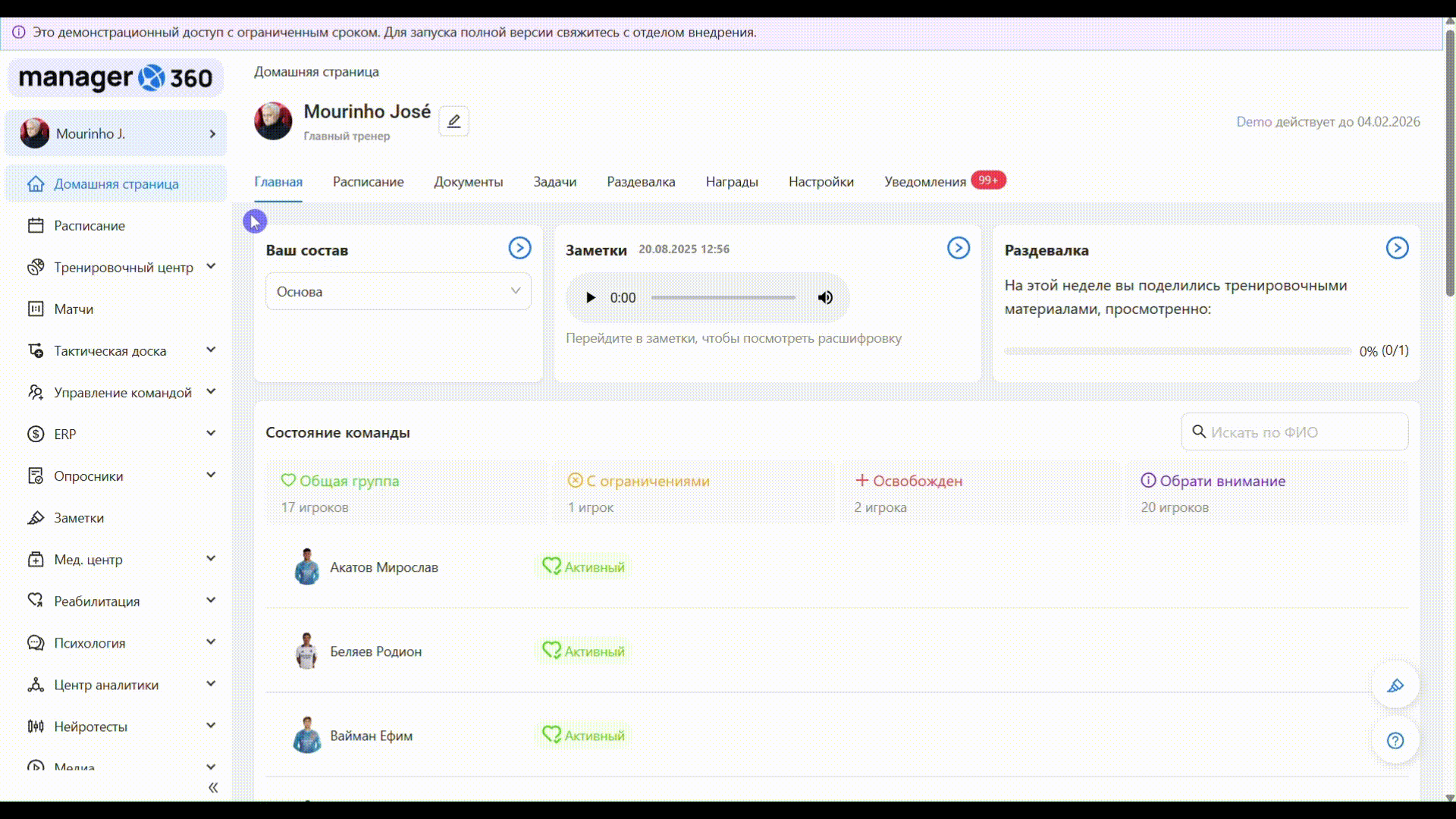Image resolution: width=1456 pixels, height=819 pixels.
Task: Collapse the sidebar with the double-chevron
Action: pyautogui.click(x=213, y=787)
